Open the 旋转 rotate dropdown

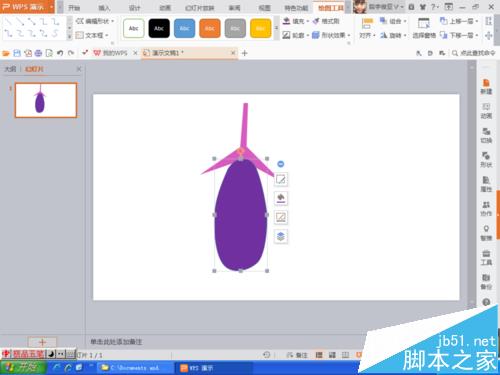[393, 35]
